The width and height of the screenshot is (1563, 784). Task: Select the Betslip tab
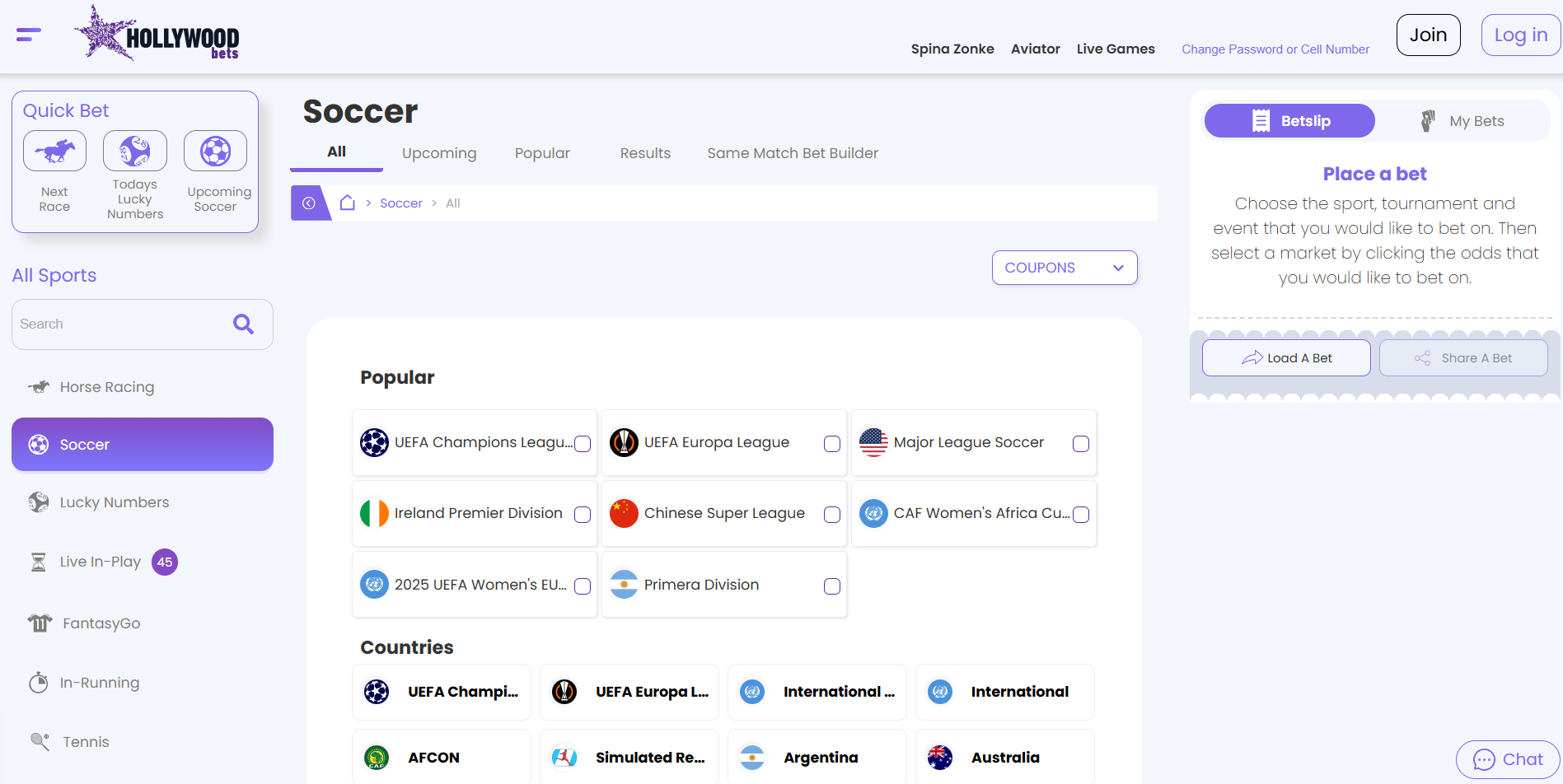tap(1289, 121)
